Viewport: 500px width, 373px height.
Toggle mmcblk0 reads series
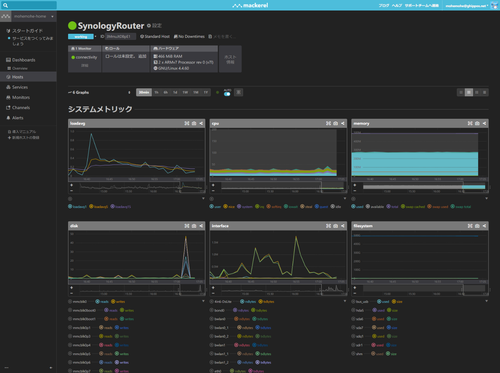point(98,301)
